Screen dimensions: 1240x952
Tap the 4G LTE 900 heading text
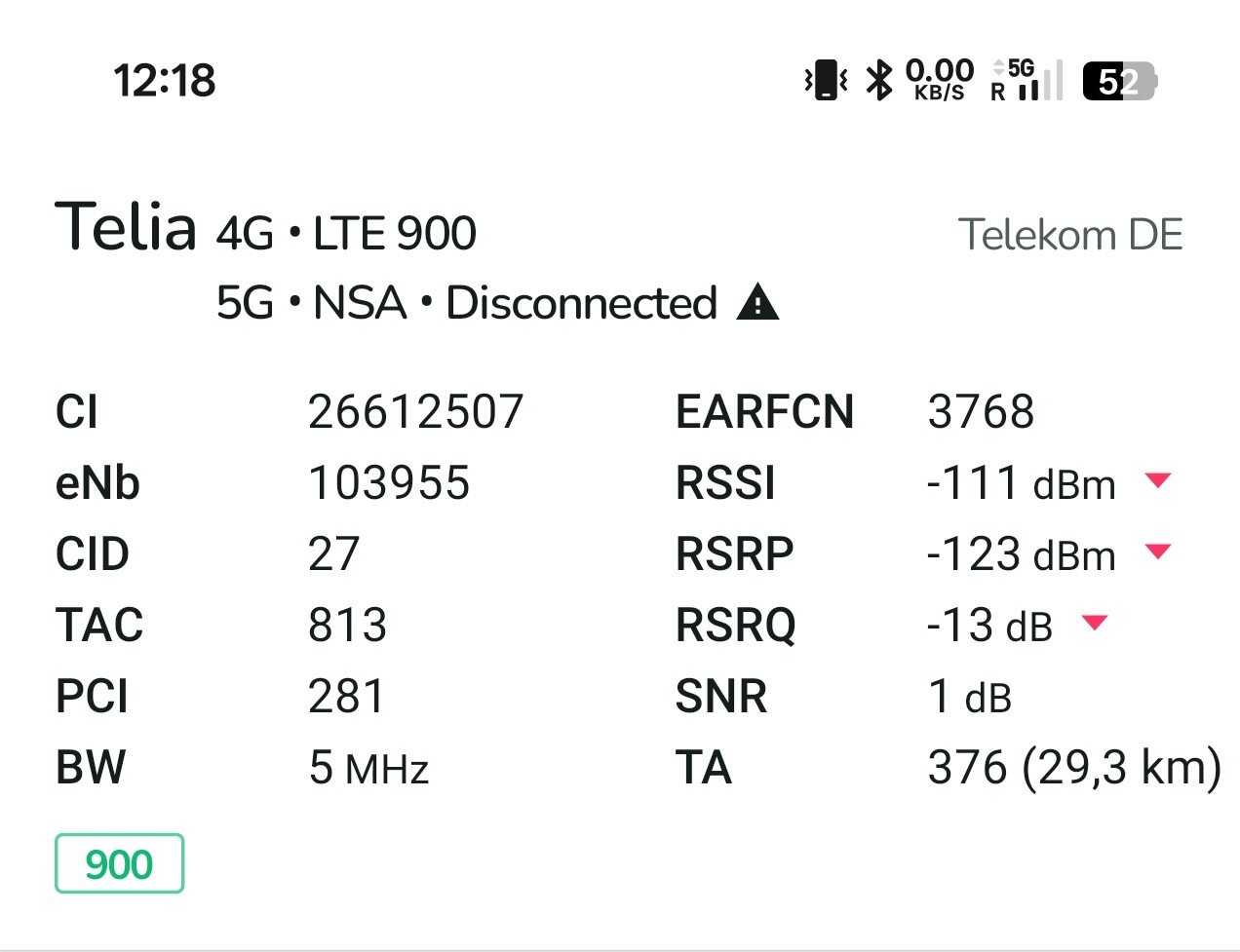(x=346, y=234)
